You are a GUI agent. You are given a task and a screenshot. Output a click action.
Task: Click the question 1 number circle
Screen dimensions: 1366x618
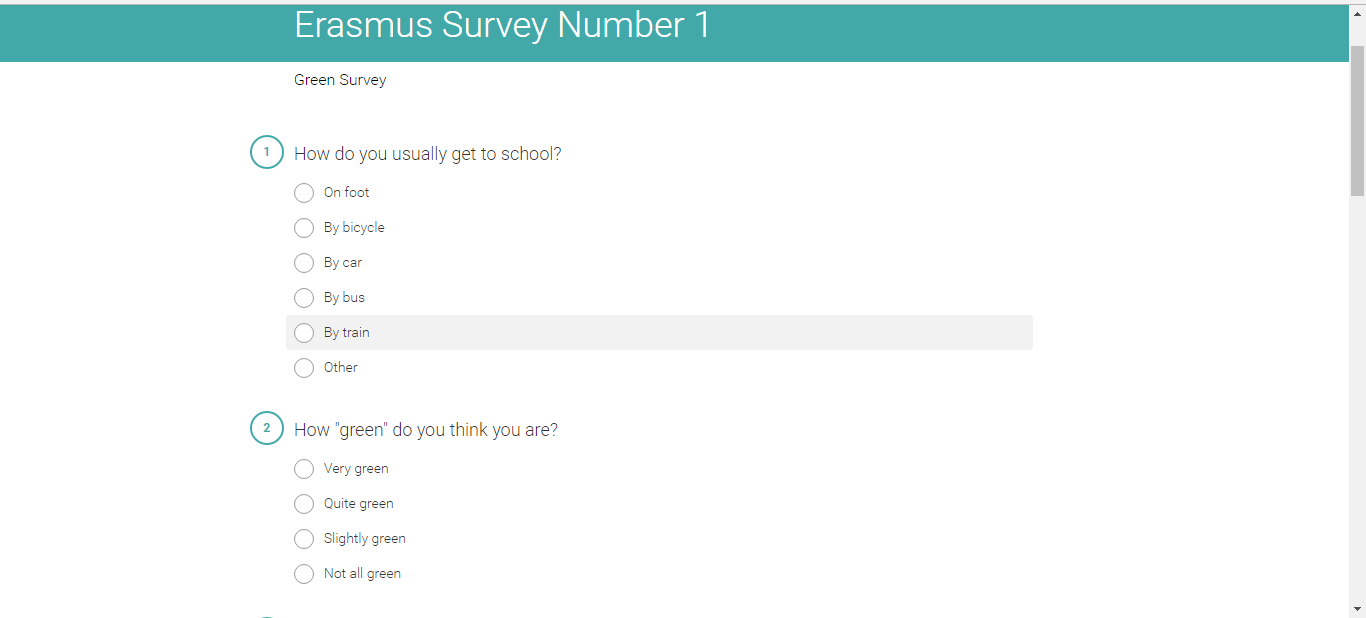click(267, 152)
